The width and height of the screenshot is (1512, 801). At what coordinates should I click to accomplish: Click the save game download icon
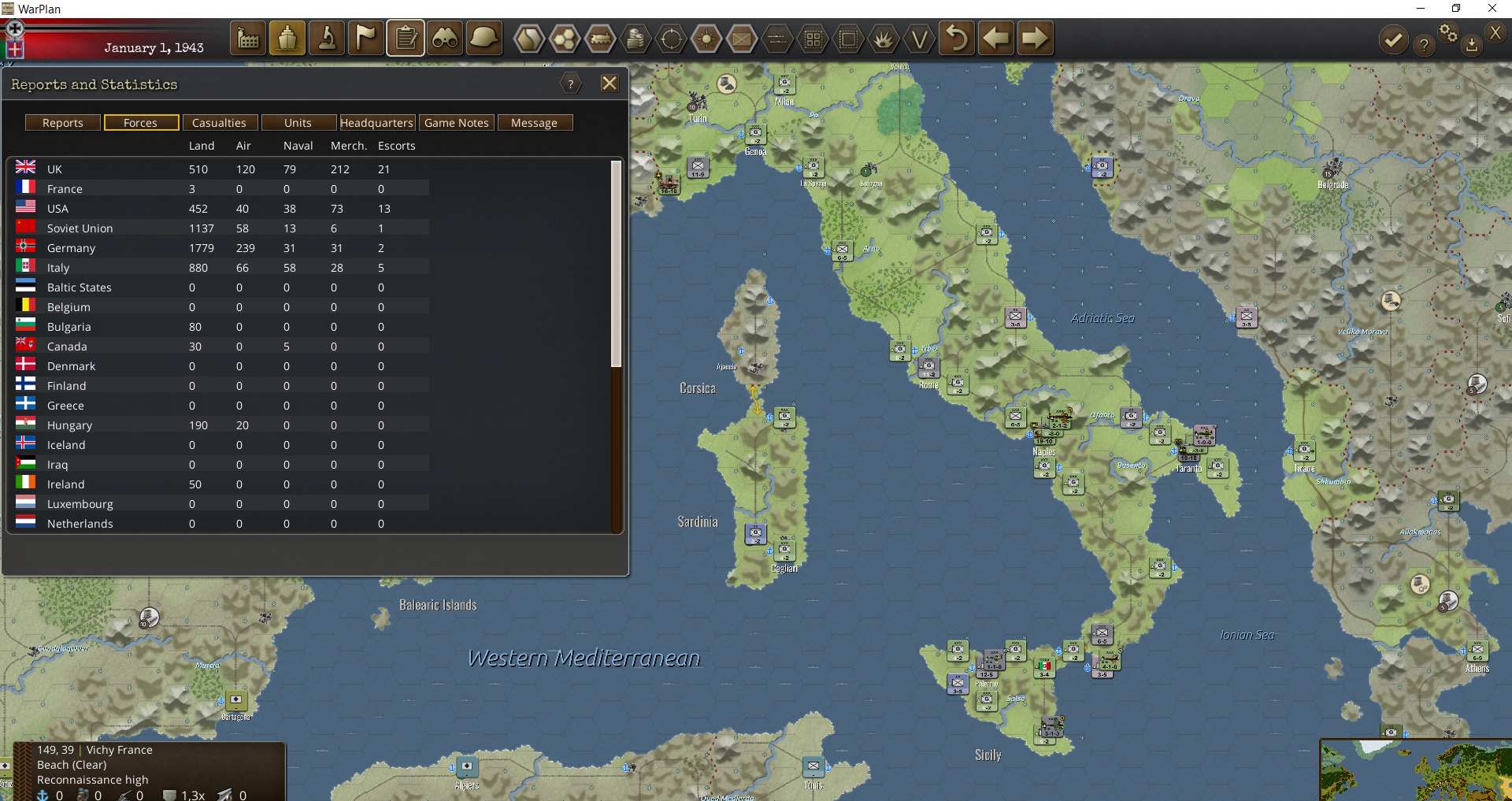1471,45
